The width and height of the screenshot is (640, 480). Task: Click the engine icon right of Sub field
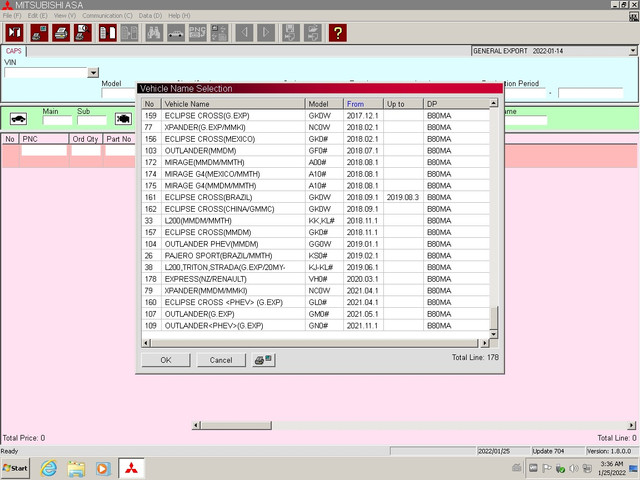123,119
